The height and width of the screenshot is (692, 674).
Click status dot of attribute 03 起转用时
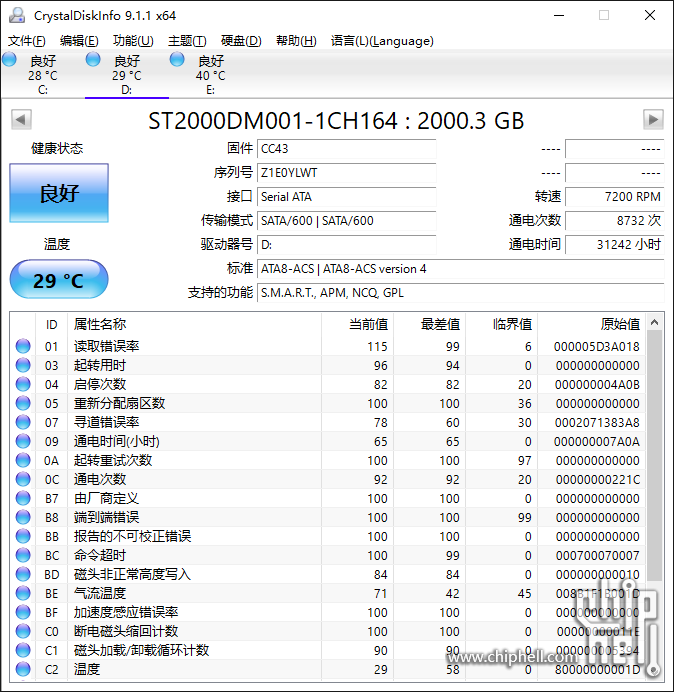coord(23,365)
